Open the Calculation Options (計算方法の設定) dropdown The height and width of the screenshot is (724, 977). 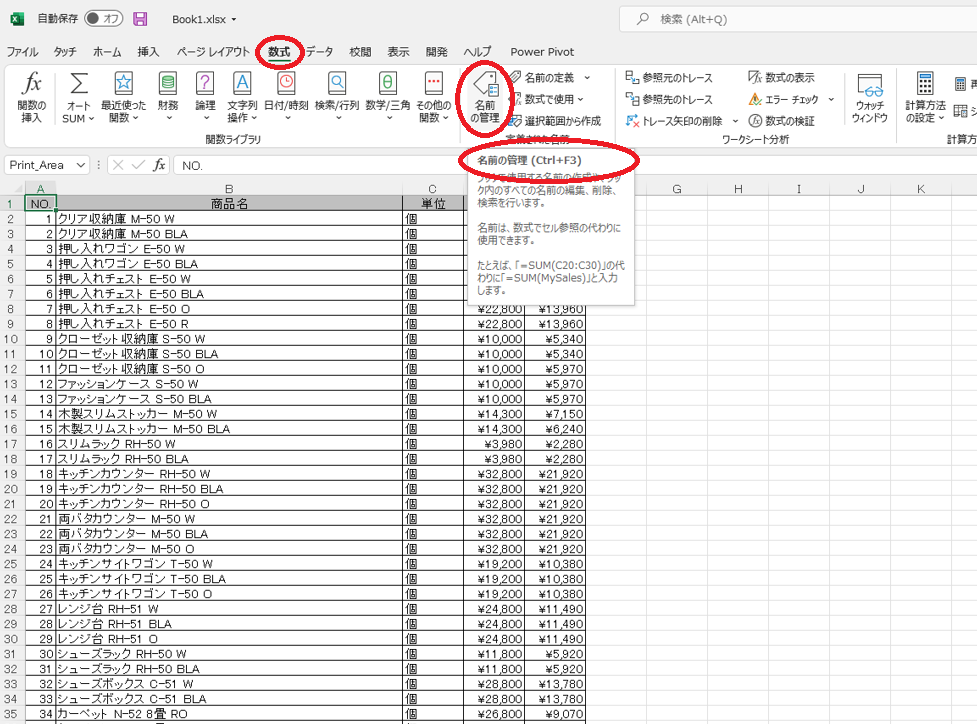point(925,97)
